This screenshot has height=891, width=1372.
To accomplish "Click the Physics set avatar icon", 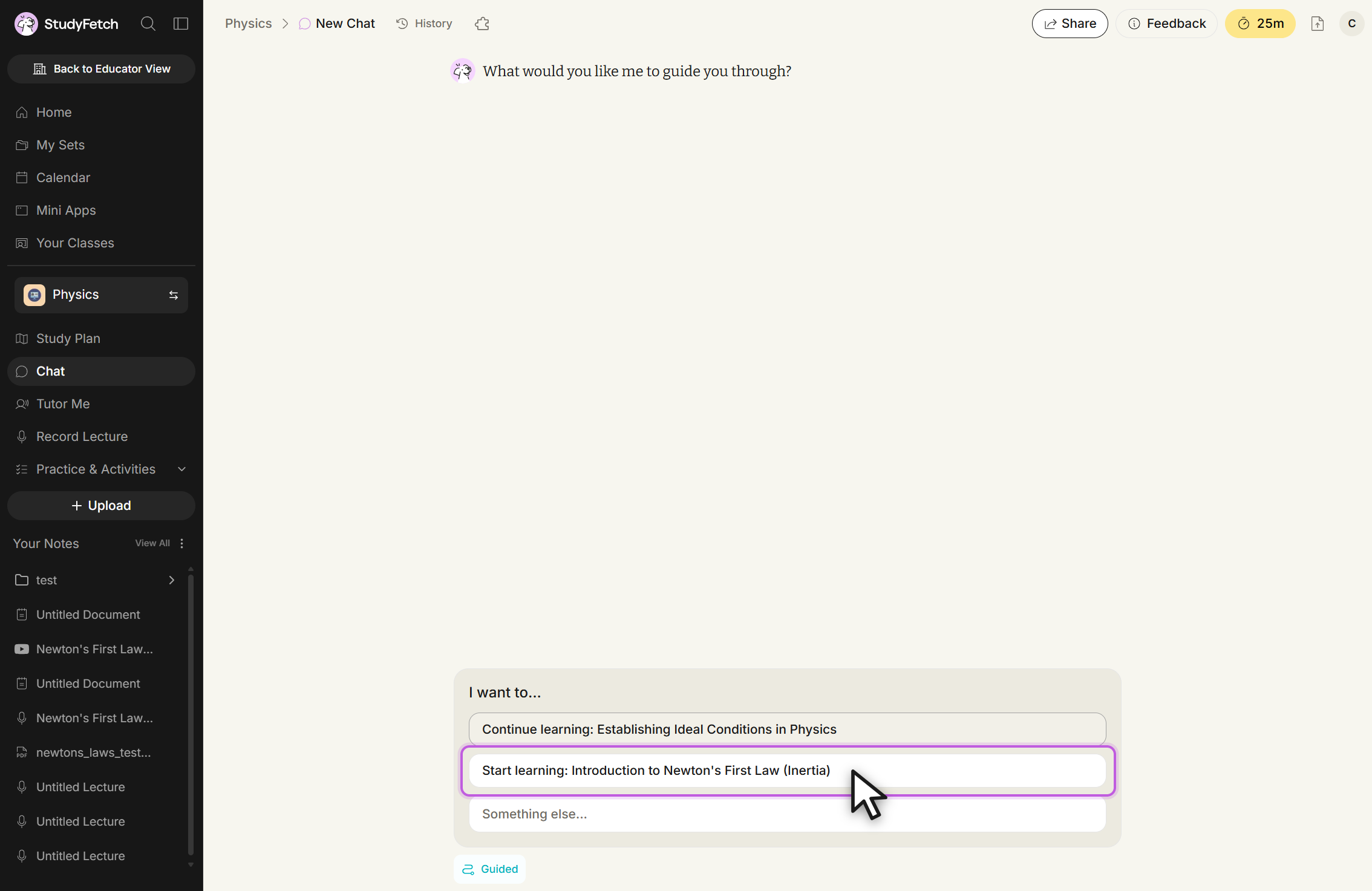I will coord(34,295).
